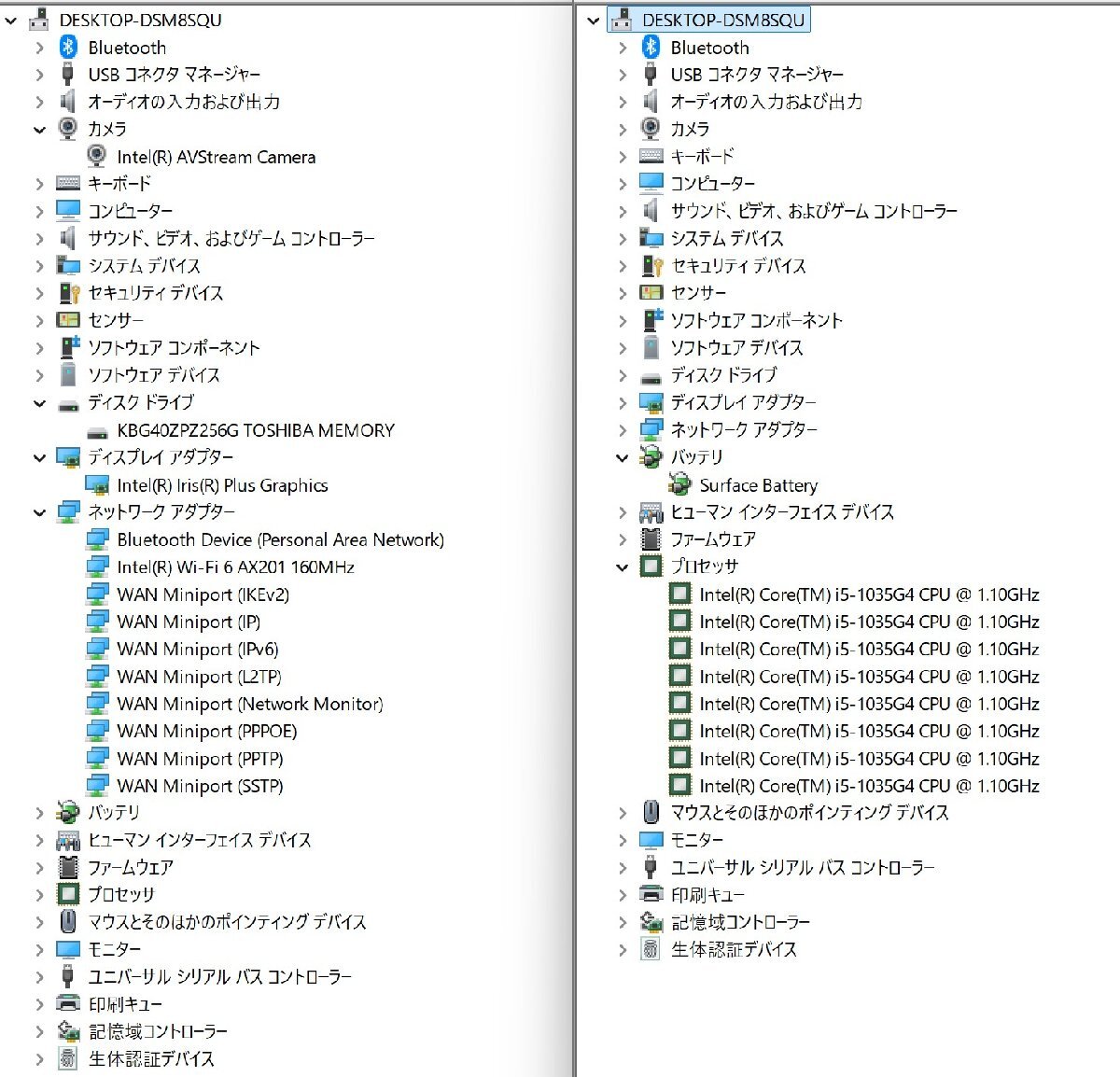
Task: Click the camera icon beside カメラ in left tree
Action: tap(68, 128)
